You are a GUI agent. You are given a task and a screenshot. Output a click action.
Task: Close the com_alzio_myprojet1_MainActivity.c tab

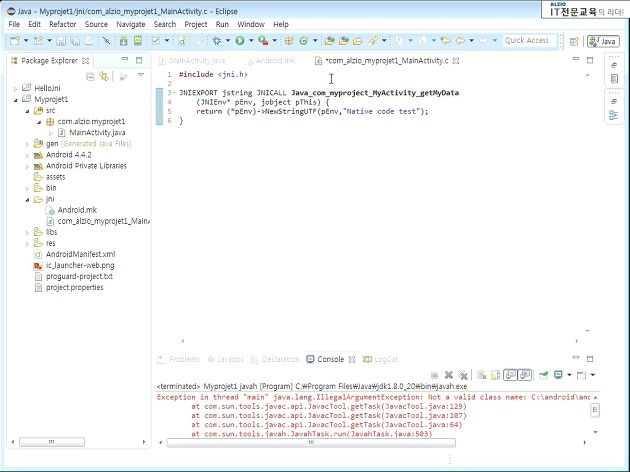pos(456,61)
